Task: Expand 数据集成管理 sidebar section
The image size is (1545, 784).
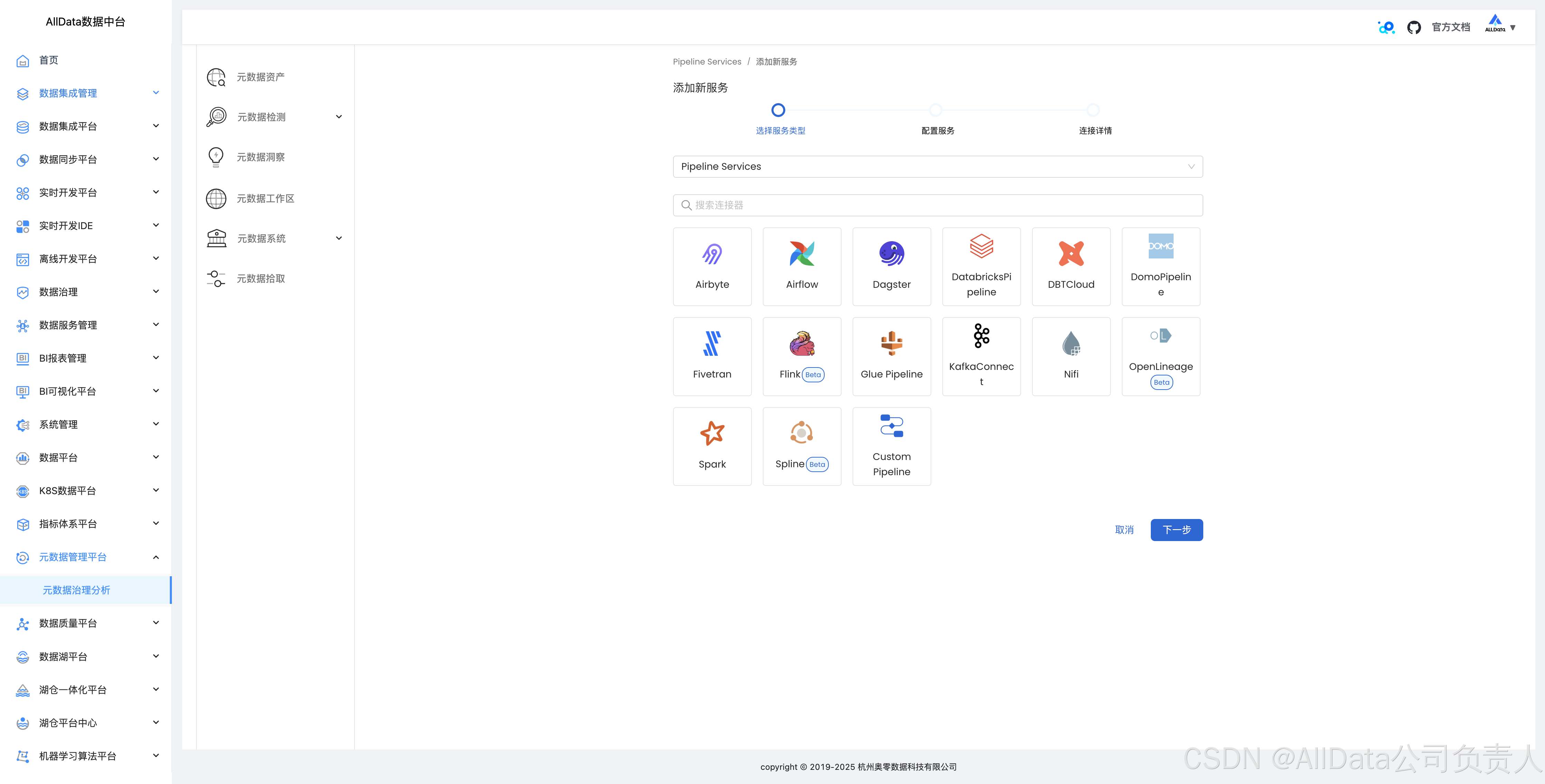Action: [86, 93]
